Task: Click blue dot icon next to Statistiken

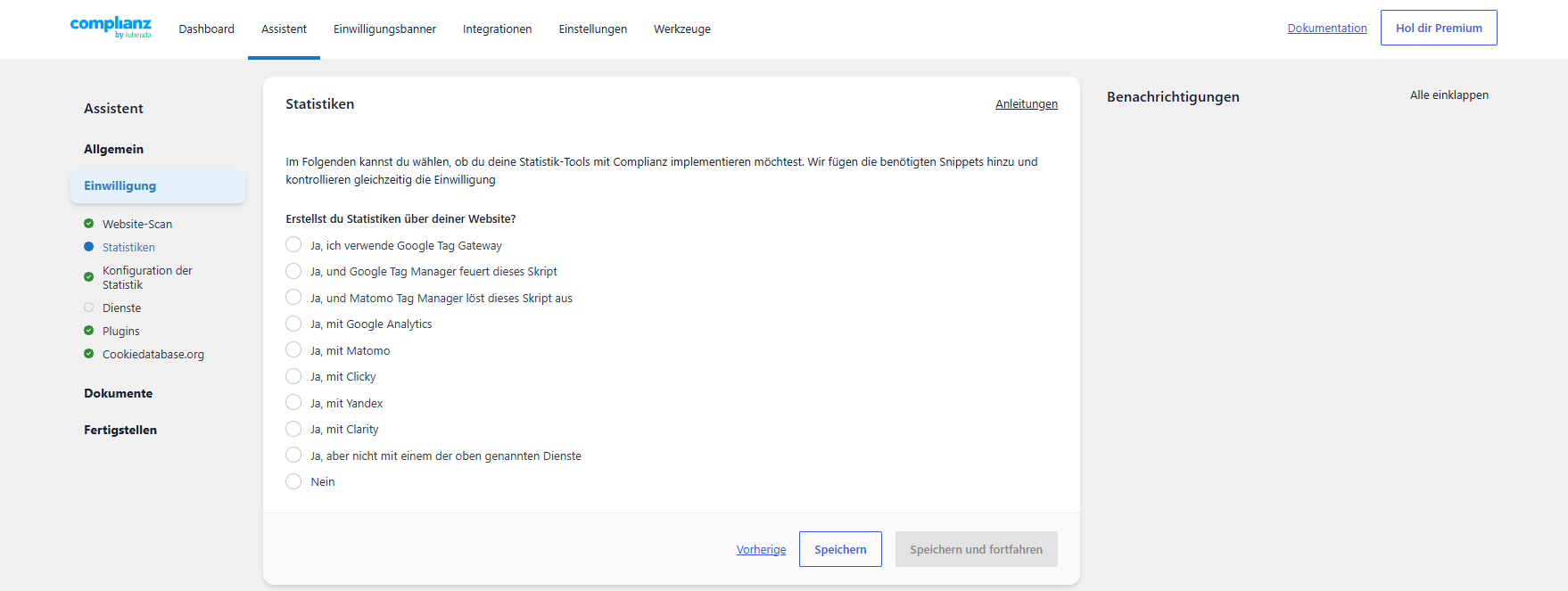Action: (x=88, y=247)
